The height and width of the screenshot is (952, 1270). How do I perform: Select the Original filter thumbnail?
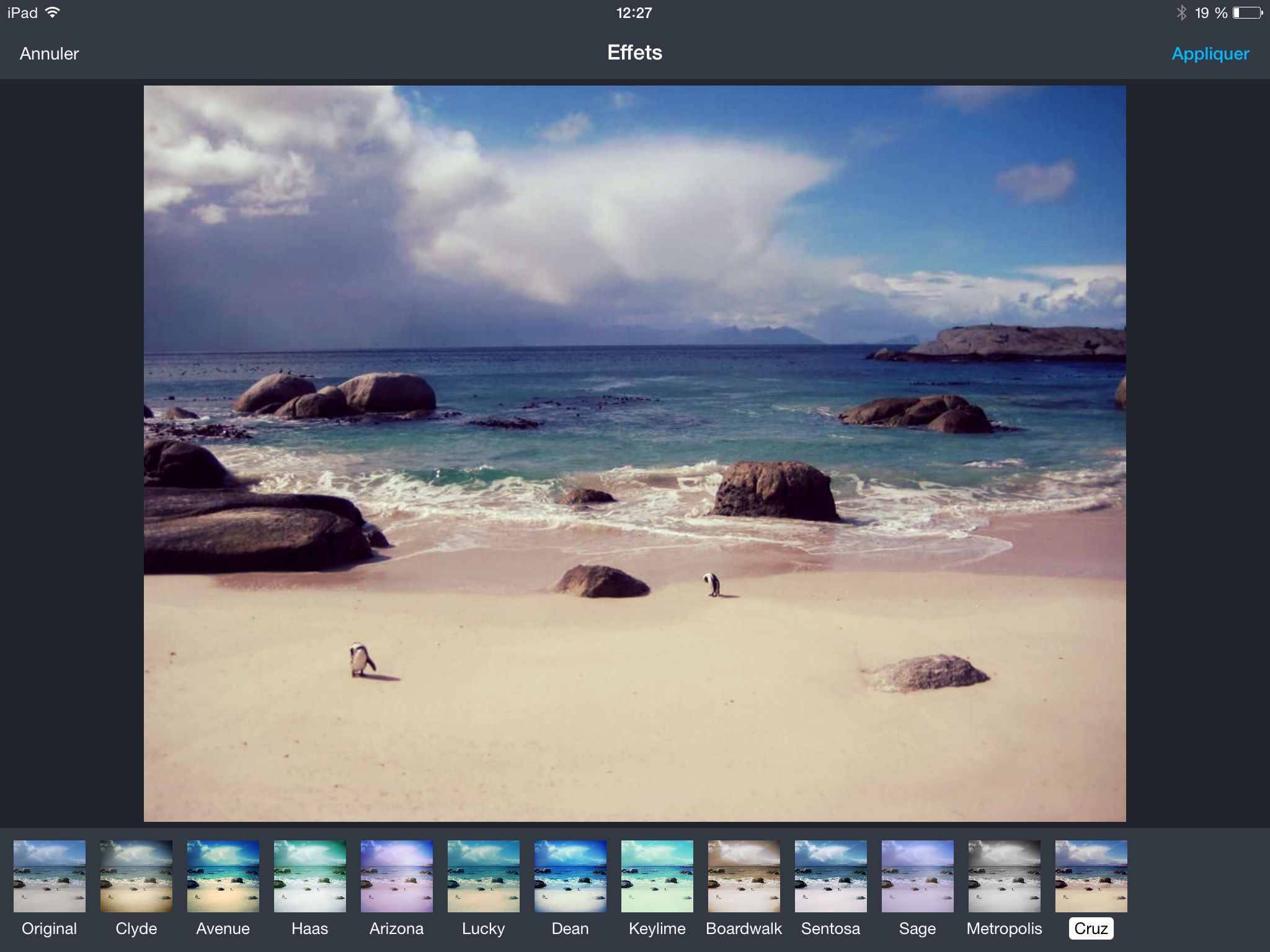[50, 876]
